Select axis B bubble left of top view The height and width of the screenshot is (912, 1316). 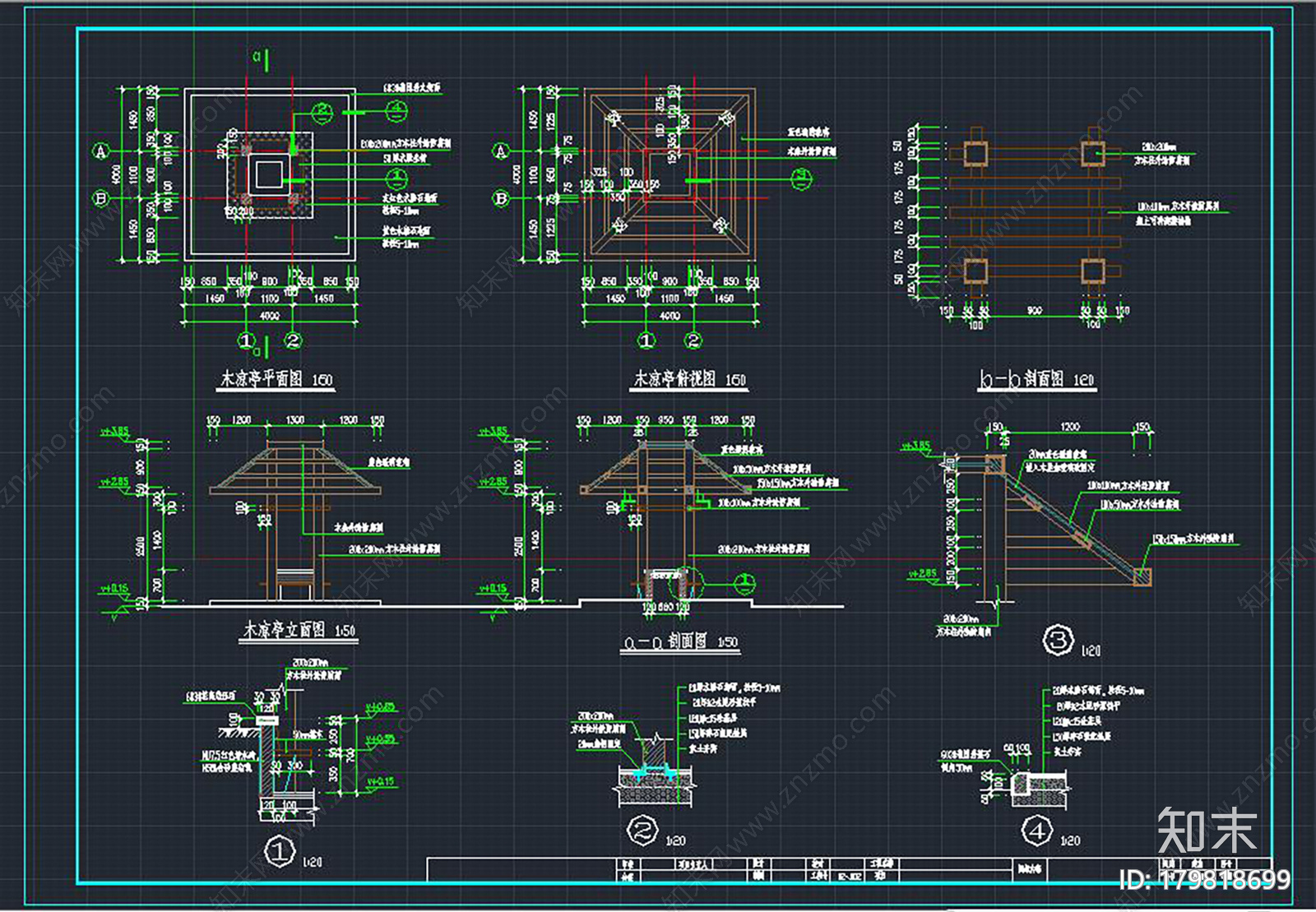(501, 198)
